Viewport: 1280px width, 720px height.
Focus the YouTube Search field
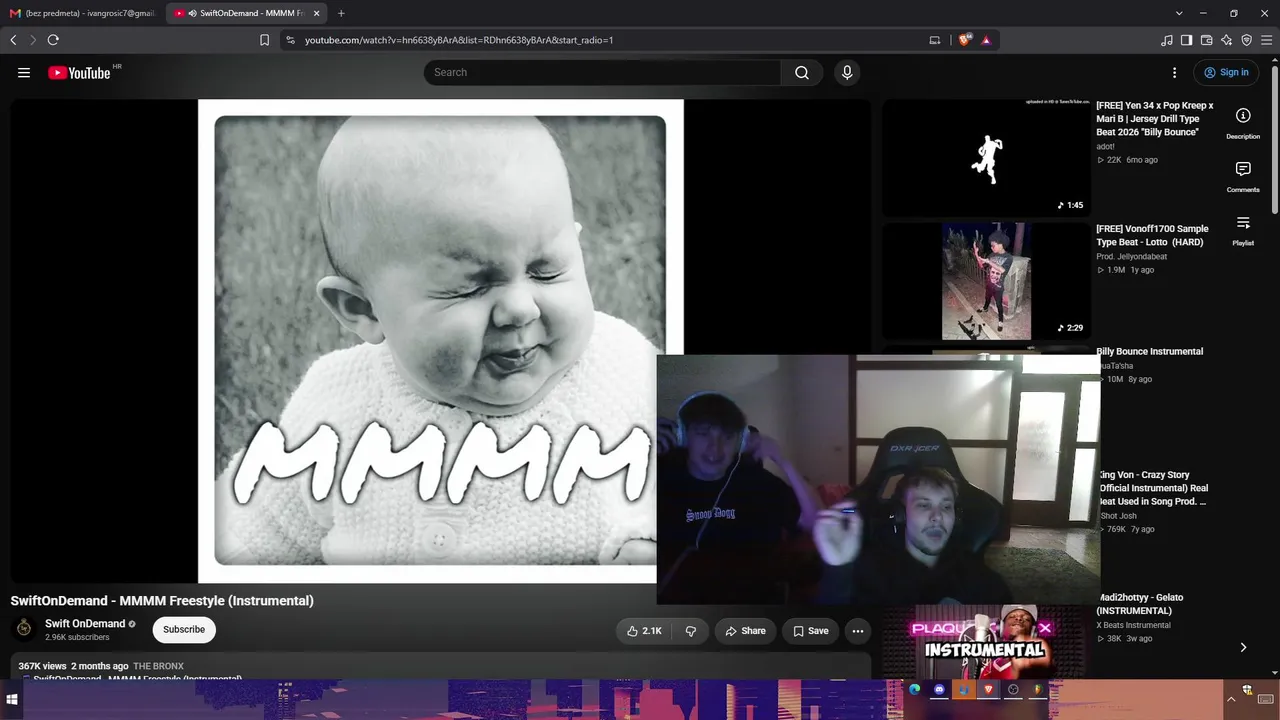602,72
